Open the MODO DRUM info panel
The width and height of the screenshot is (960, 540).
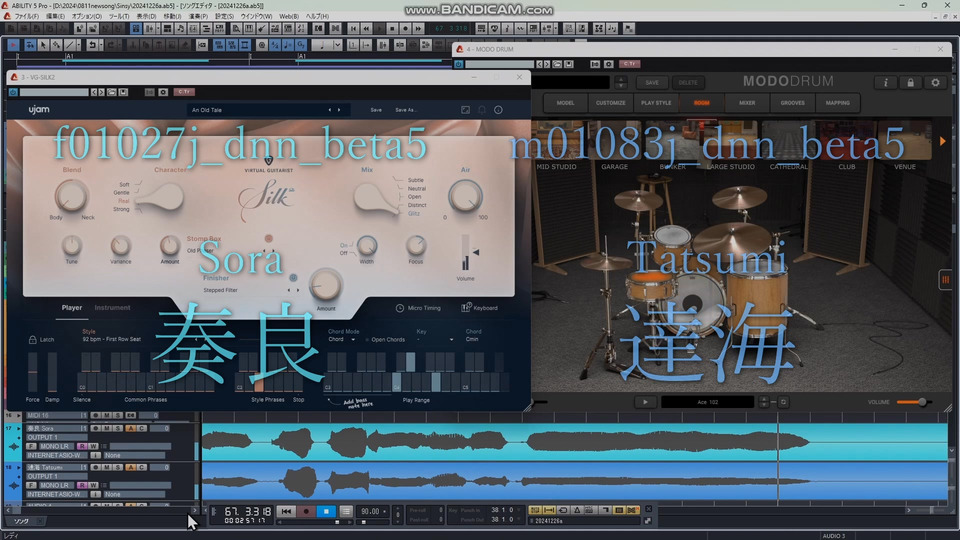pos(885,82)
